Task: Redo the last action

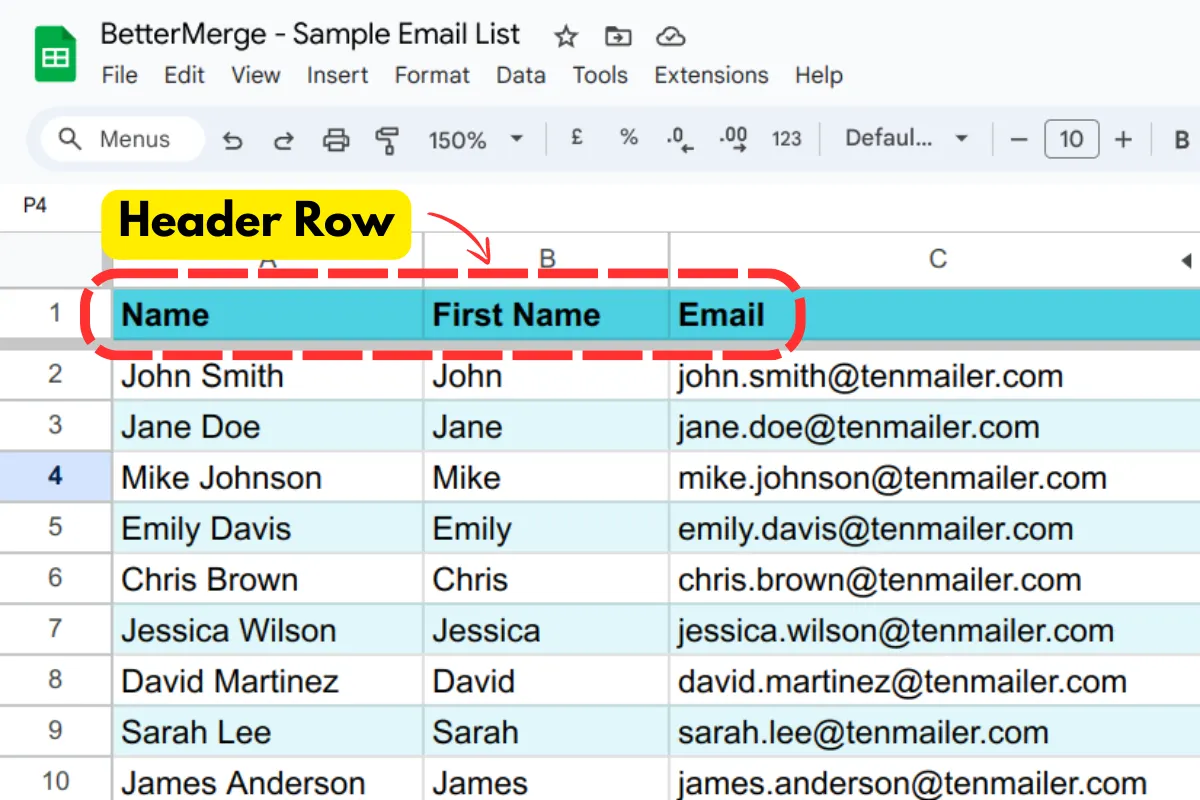Action: click(x=284, y=140)
